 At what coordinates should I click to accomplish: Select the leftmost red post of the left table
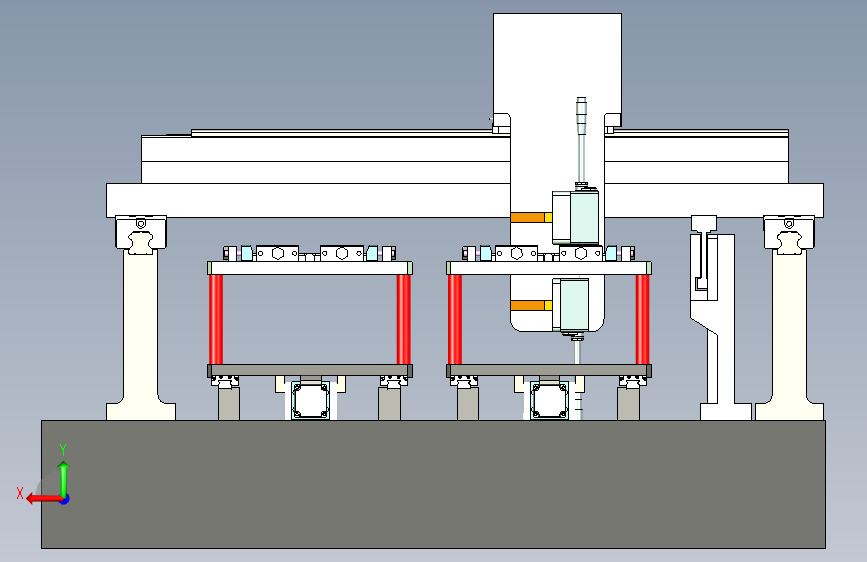pos(216,319)
